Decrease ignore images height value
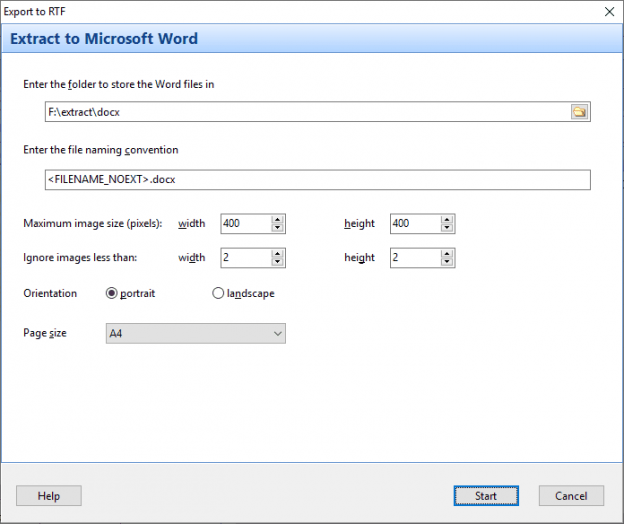This screenshot has height=524, width=624. tap(447, 262)
